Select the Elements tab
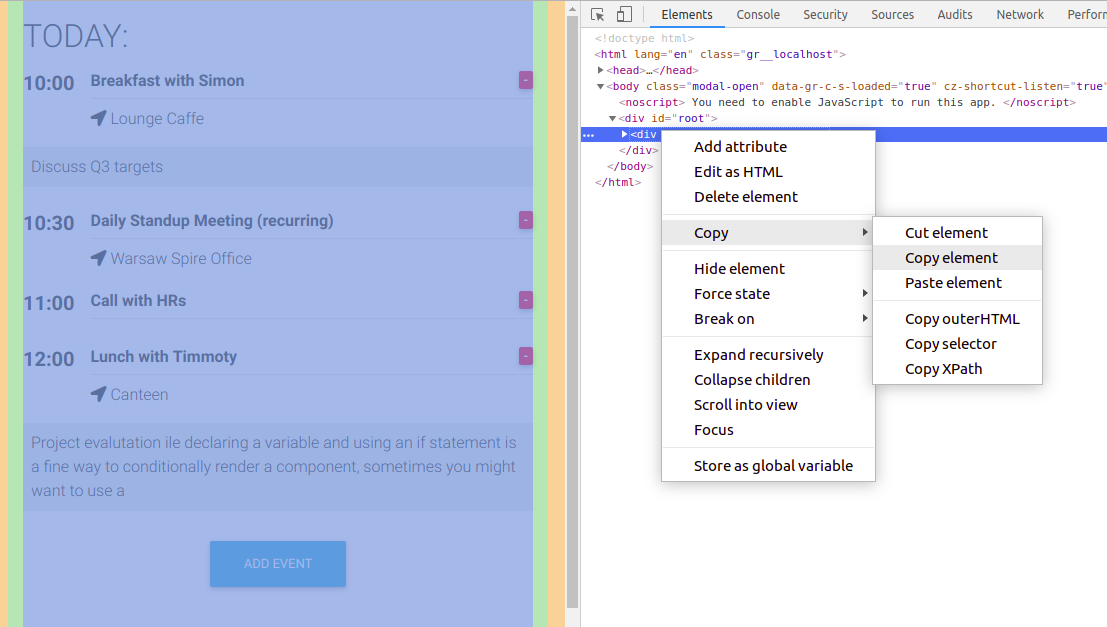The width and height of the screenshot is (1107, 627). (x=687, y=14)
